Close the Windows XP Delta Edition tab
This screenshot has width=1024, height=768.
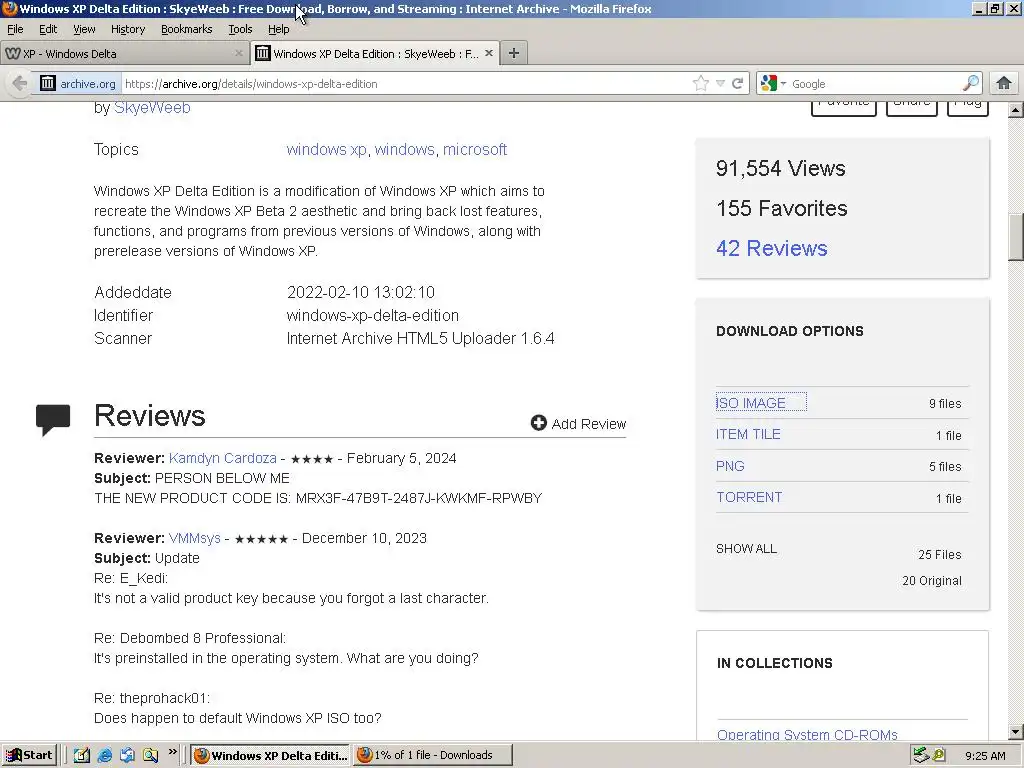[488, 54]
